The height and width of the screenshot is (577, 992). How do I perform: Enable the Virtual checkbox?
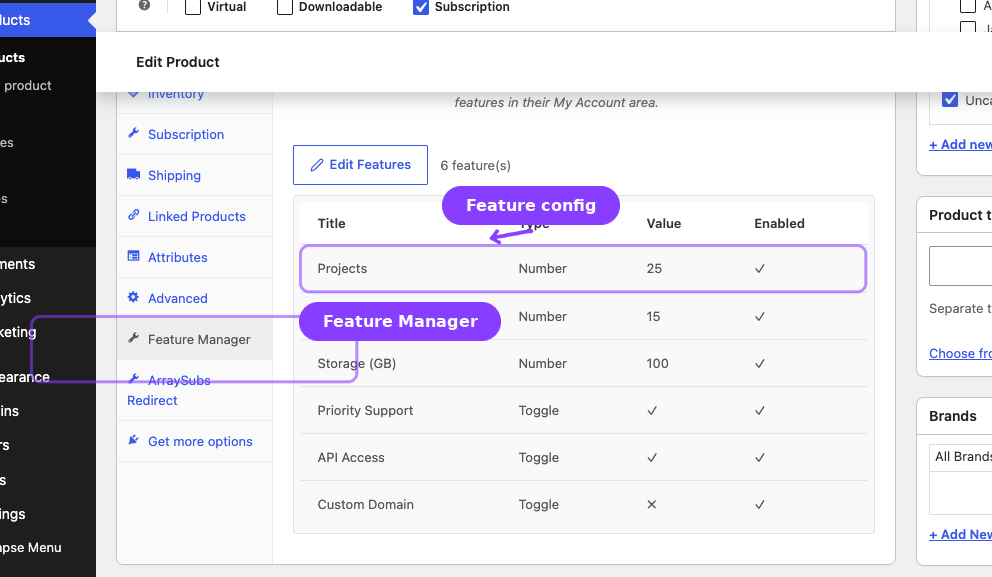(x=193, y=7)
